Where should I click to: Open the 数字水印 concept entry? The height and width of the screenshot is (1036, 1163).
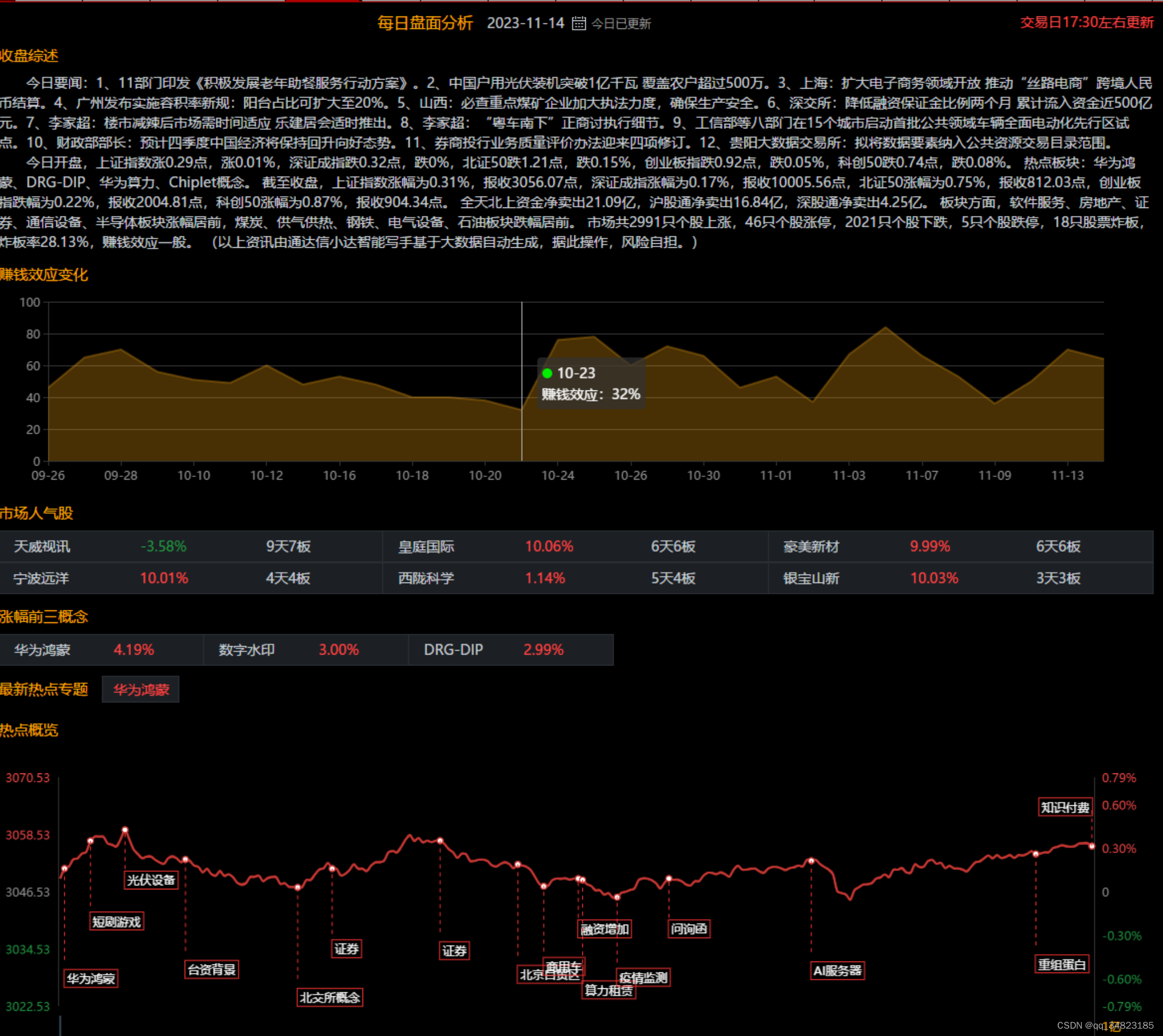[247, 650]
